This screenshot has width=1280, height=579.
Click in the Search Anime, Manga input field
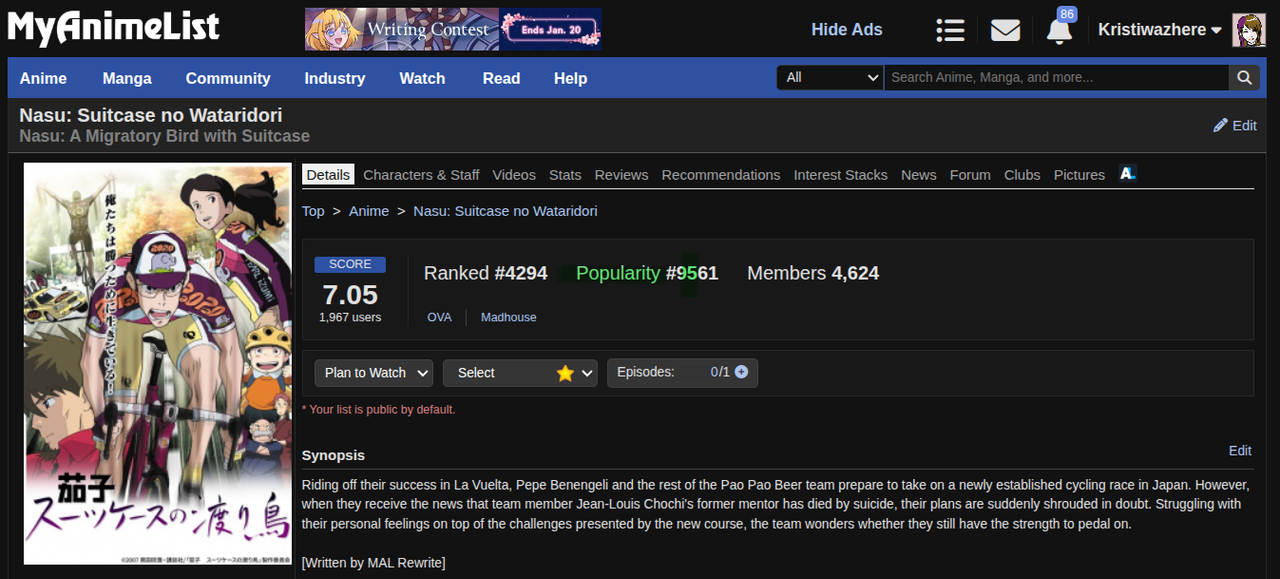[x=1056, y=77]
